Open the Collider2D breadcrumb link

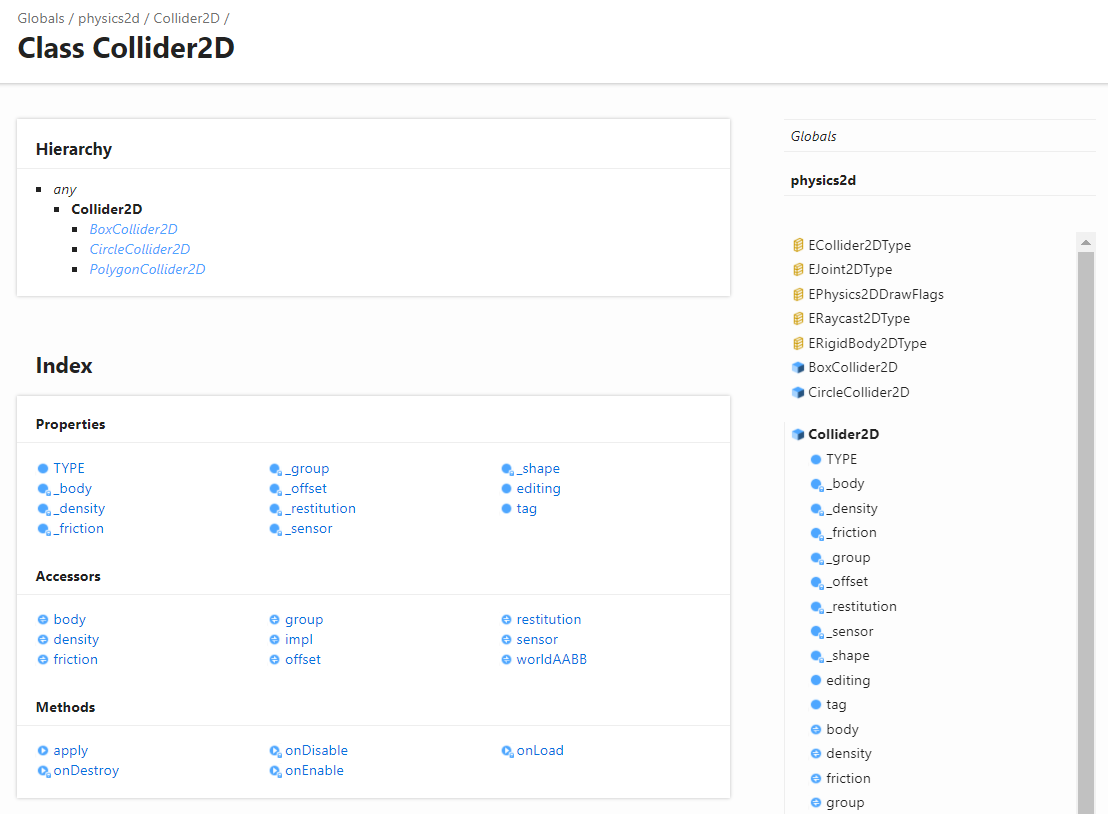[187, 18]
